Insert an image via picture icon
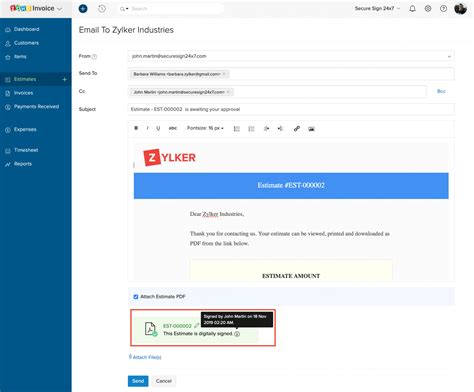The height and width of the screenshot is (392, 474). (311, 129)
